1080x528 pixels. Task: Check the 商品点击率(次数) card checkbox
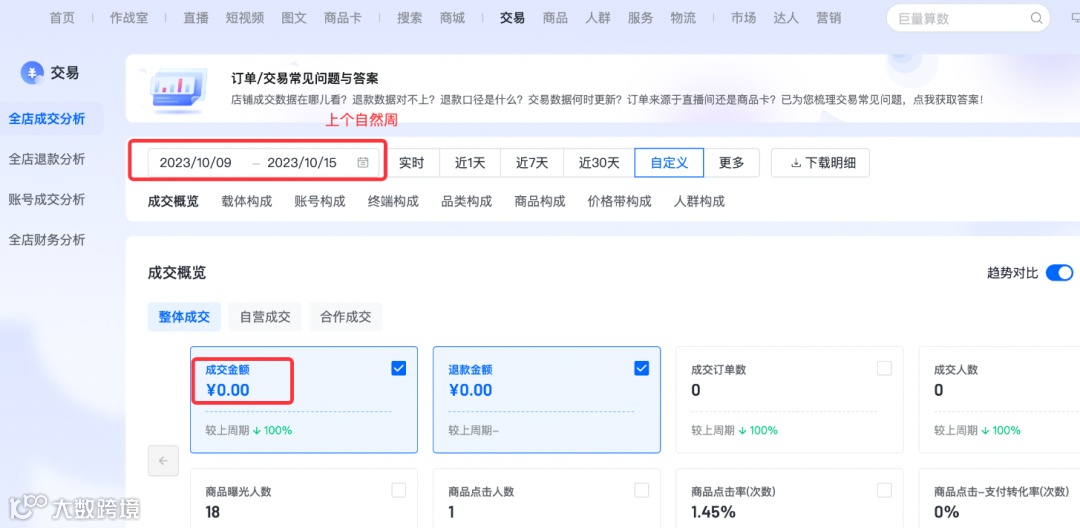tap(884, 490)
